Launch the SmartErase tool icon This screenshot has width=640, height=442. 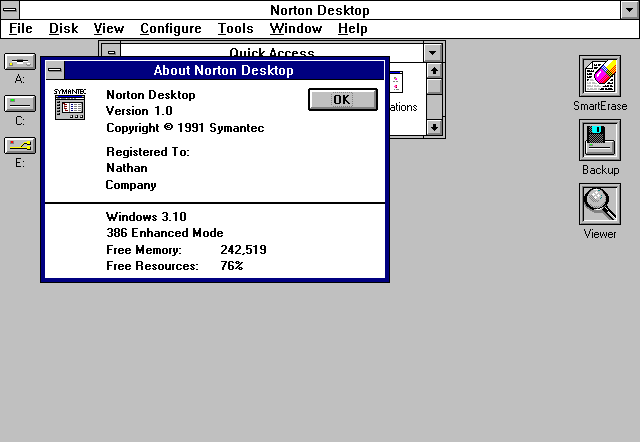pos(600,76)
